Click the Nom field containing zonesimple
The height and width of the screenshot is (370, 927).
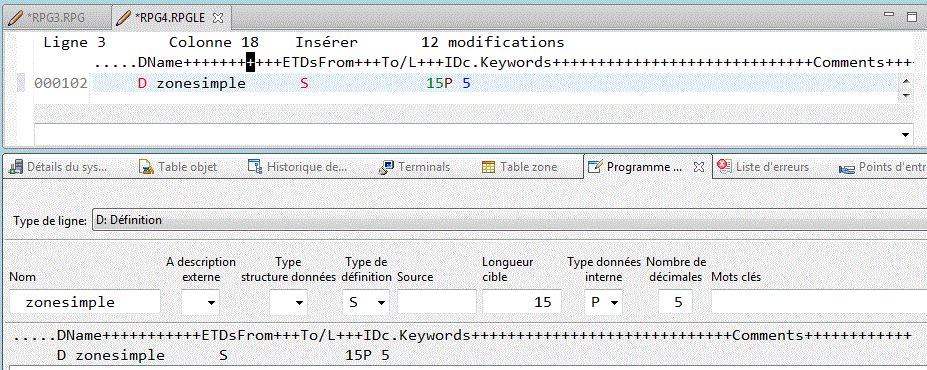pos(85,302)
